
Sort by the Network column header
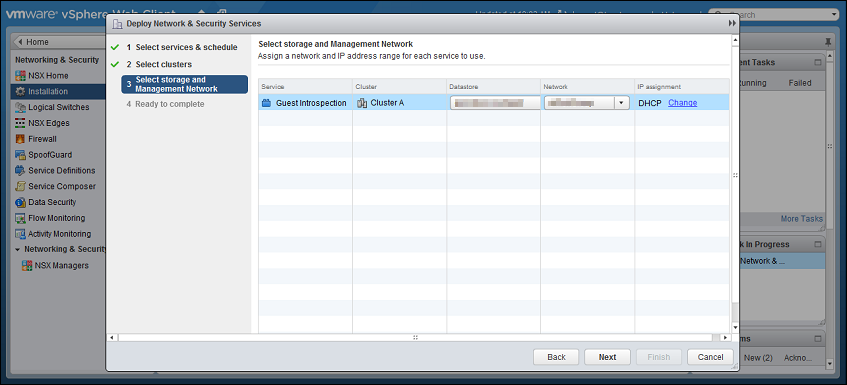tap(587, 86)
